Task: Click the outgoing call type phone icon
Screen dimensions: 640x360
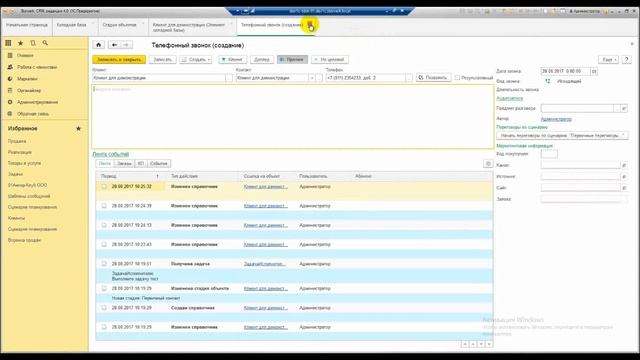Action: [x=548, y=81]
